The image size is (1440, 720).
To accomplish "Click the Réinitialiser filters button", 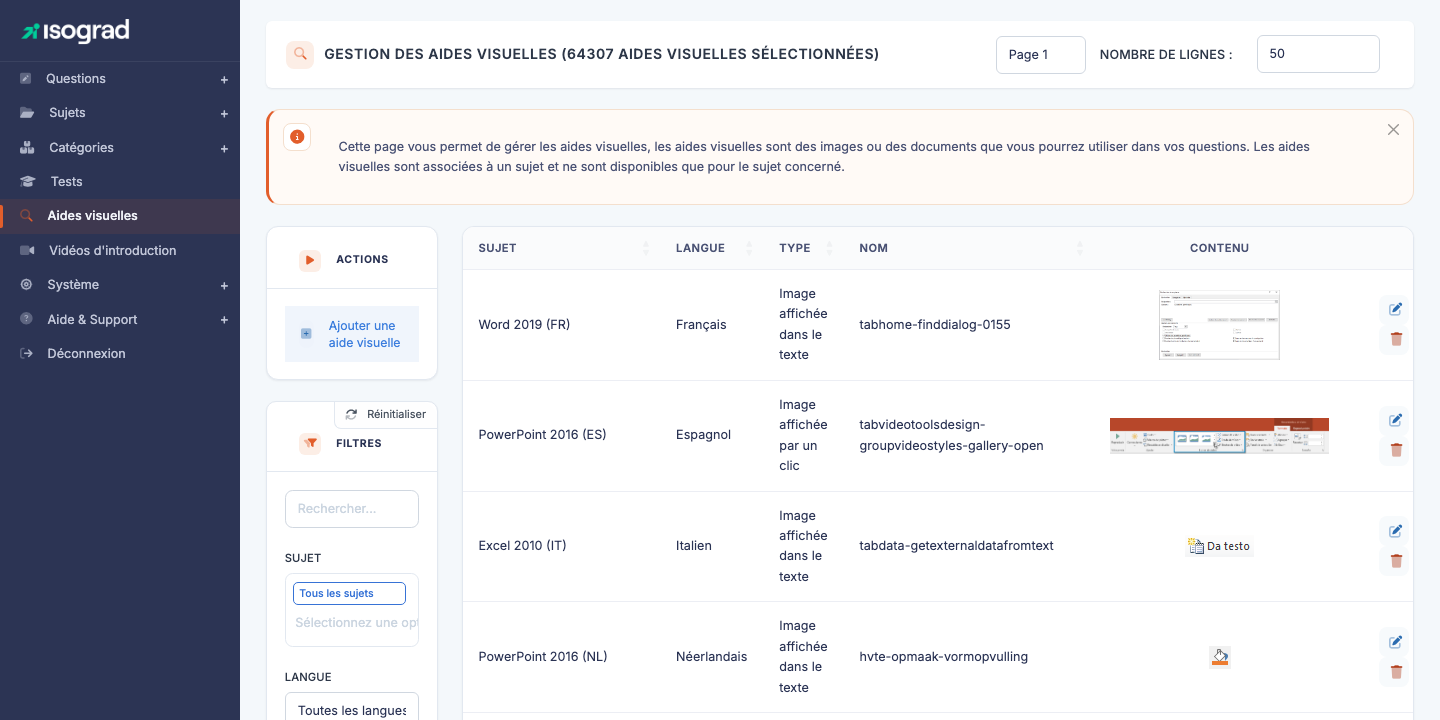I will (386, 414).
